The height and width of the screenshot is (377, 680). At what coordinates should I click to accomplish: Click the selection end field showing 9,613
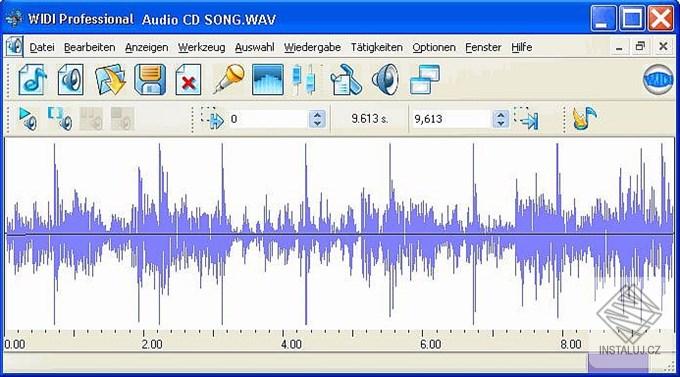pos(451,119)
